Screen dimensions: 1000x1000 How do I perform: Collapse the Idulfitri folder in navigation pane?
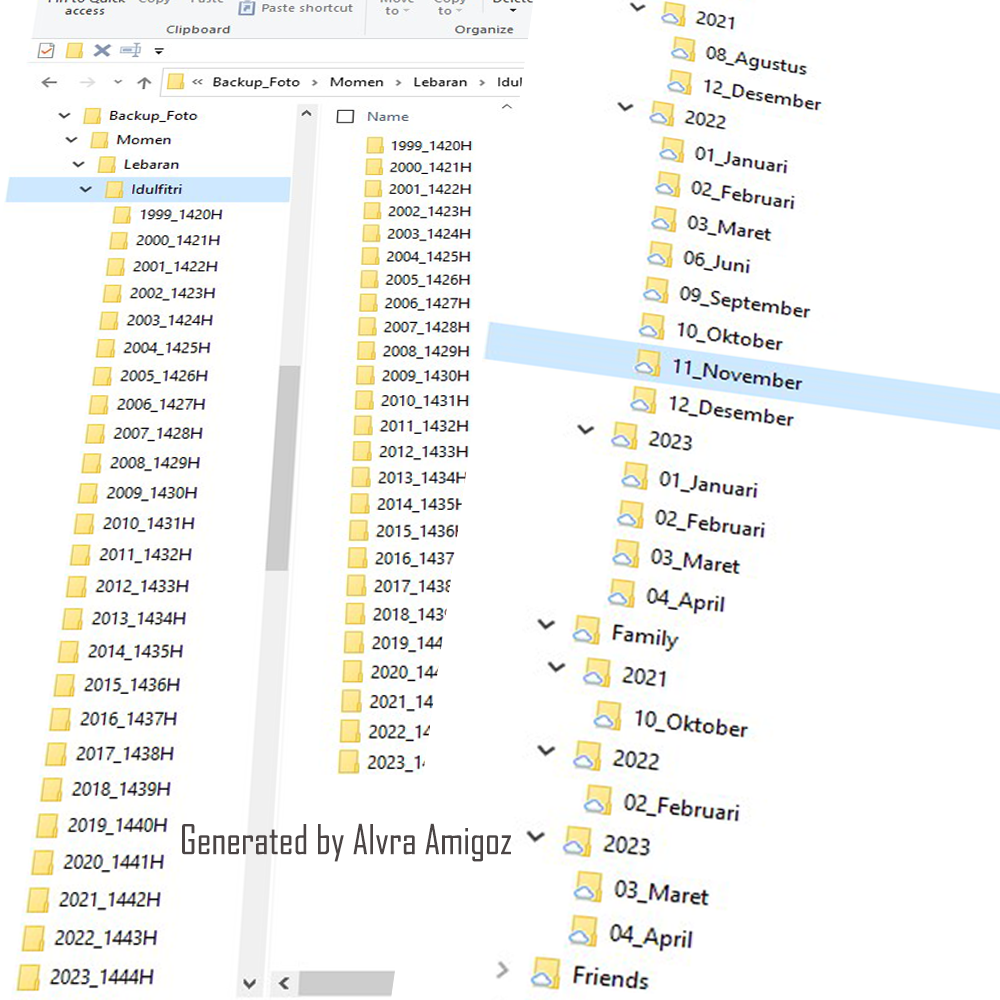point(85,189)
